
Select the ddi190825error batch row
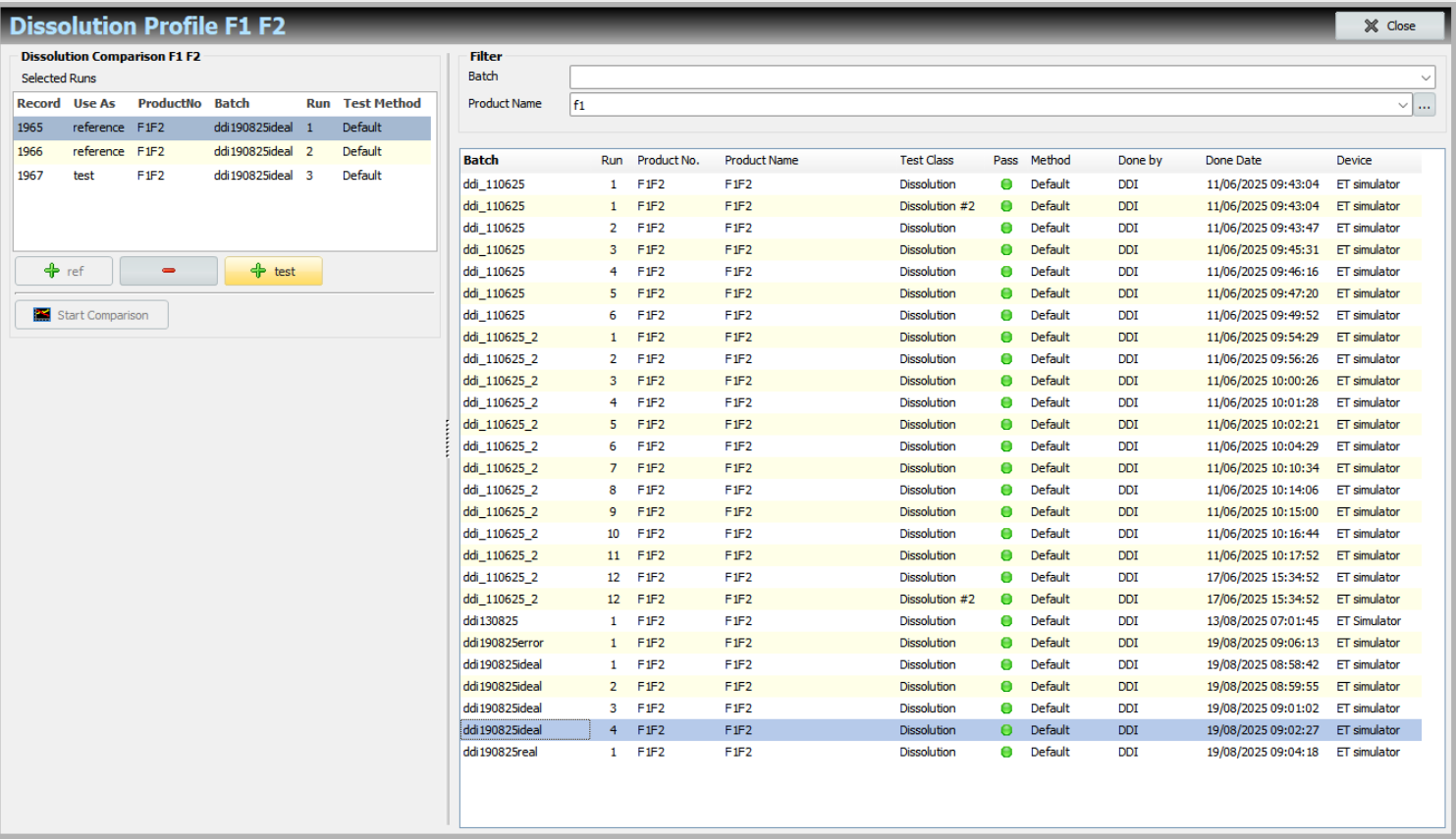[941, 643]
